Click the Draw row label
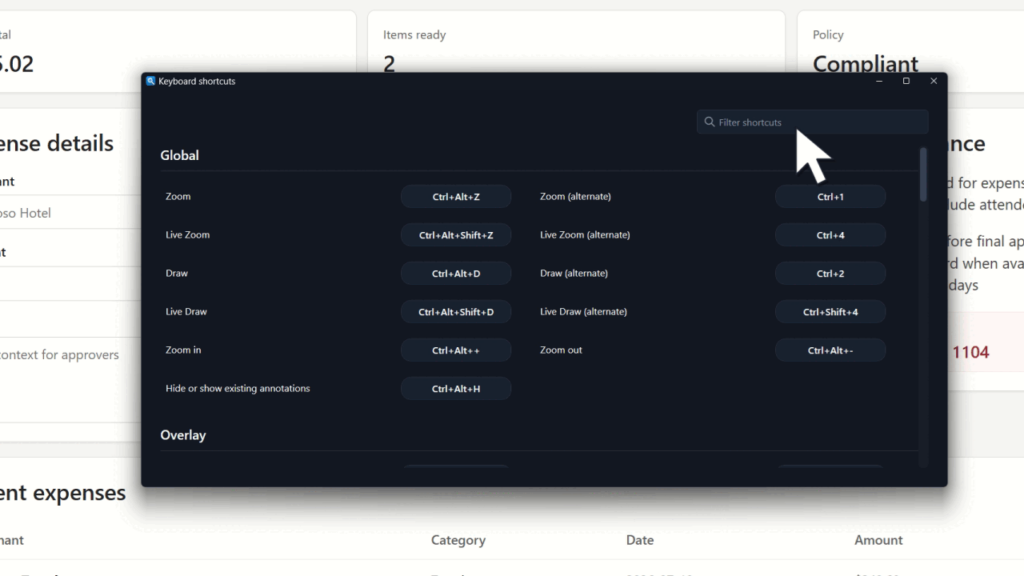 pos(176,273)
